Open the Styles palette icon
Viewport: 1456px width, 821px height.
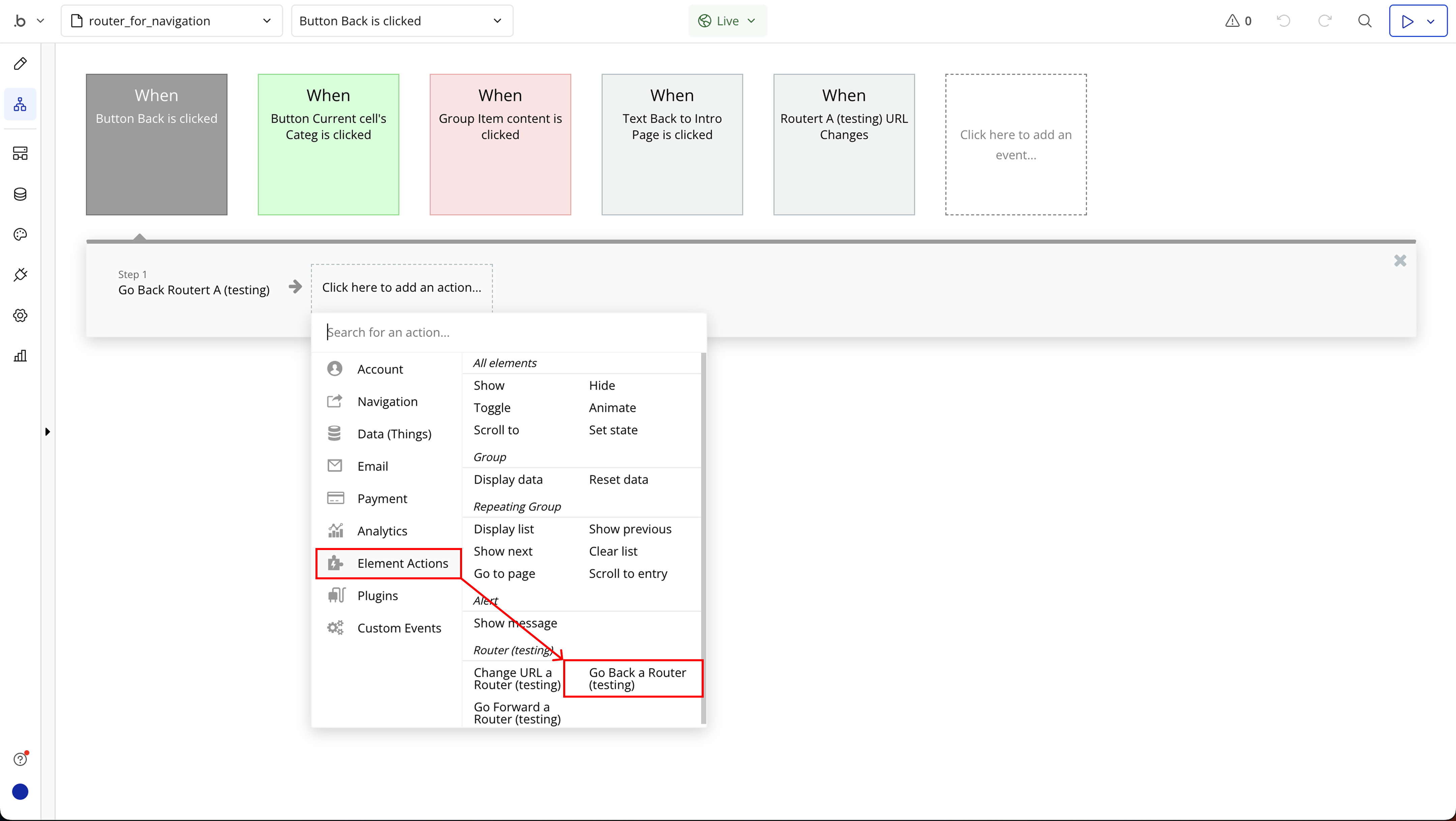20,235
